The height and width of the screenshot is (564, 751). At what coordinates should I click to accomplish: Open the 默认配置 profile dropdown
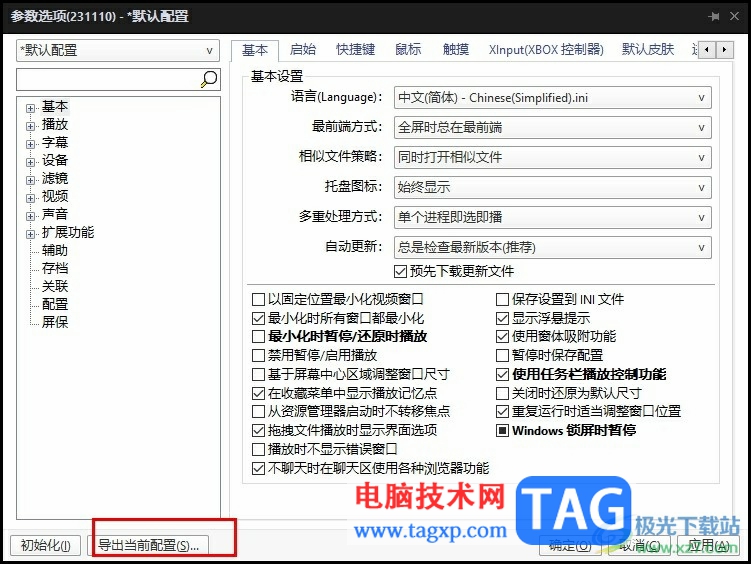click(x=118, y=50)
